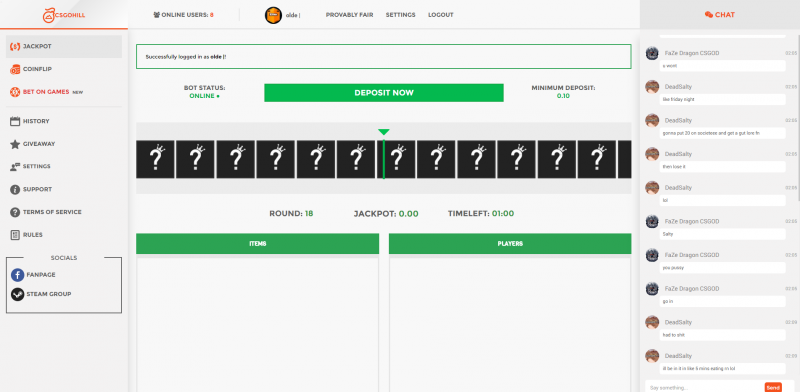
Task: Click Logout in the top navigation
Action: click(441, 15)
